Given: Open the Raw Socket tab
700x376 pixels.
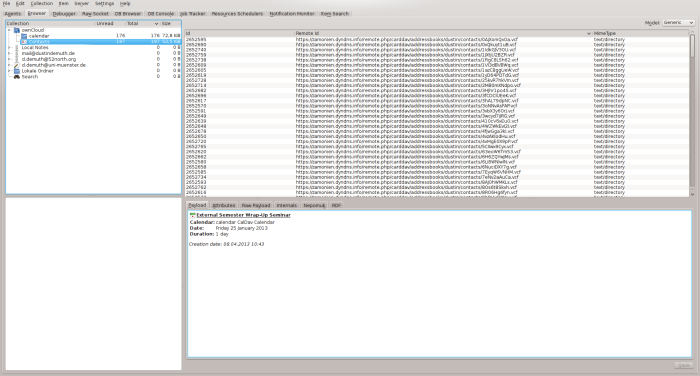Looking at the screenshot, I should [95, 14].
